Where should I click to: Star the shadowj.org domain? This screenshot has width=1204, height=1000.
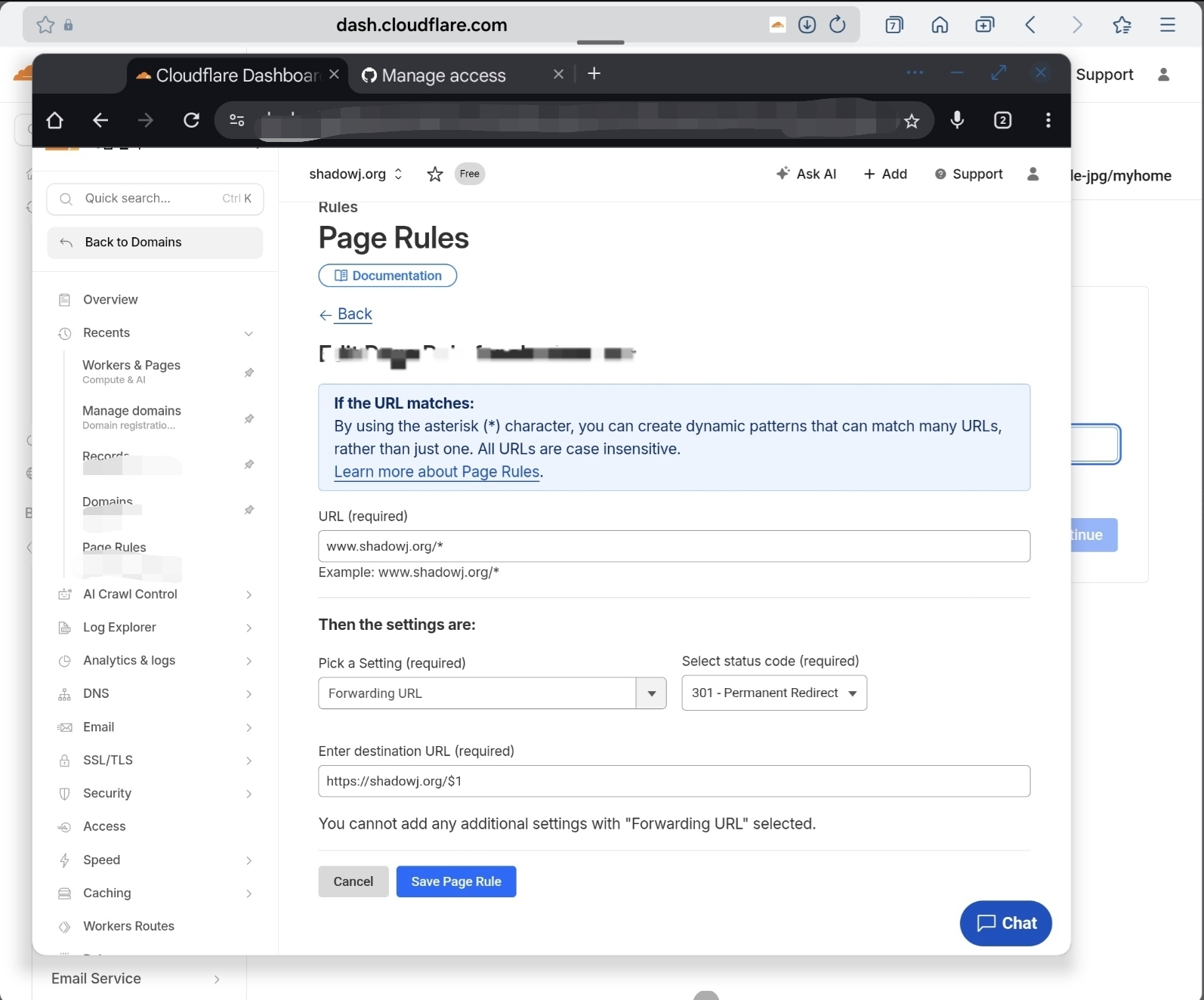tap(435, 174)
